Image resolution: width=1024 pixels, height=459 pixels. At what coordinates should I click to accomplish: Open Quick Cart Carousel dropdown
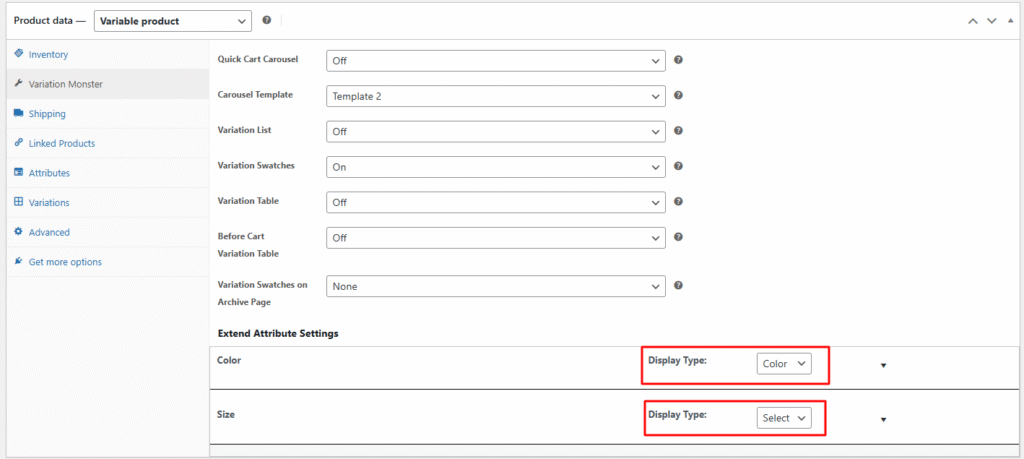[x=495, y=61]
